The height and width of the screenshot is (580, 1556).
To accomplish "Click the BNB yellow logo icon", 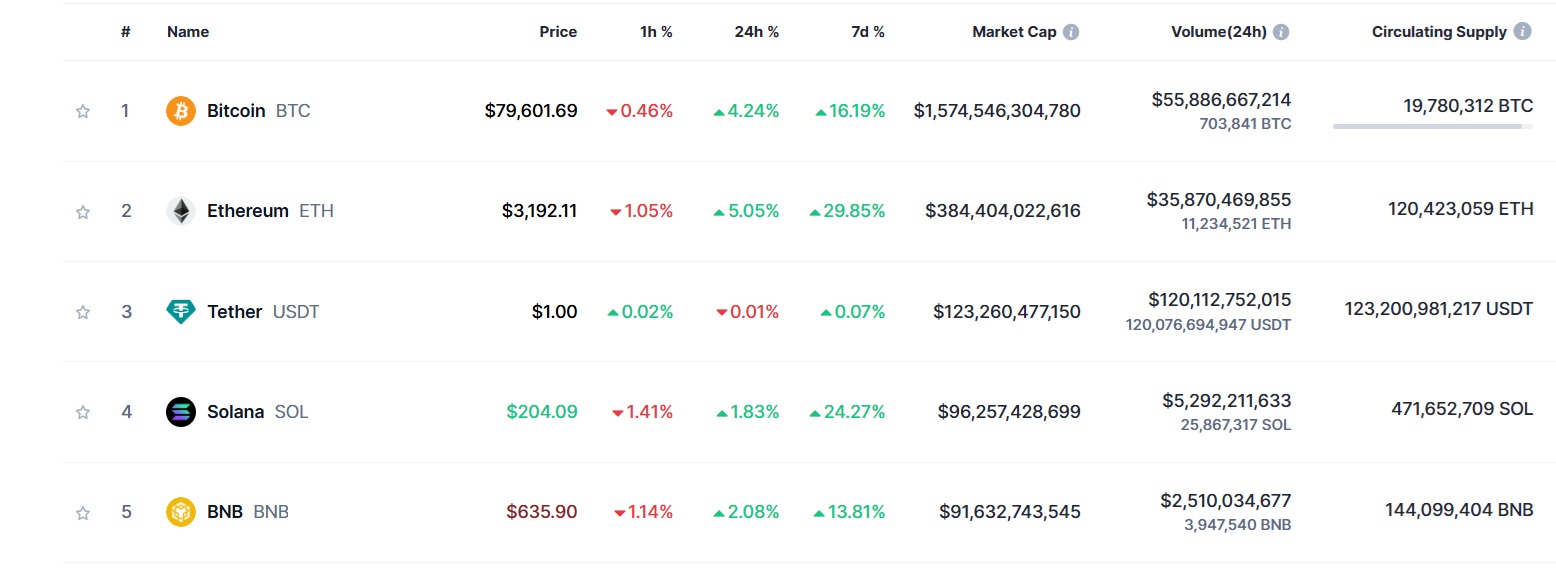I will click(x=181, y=512).
